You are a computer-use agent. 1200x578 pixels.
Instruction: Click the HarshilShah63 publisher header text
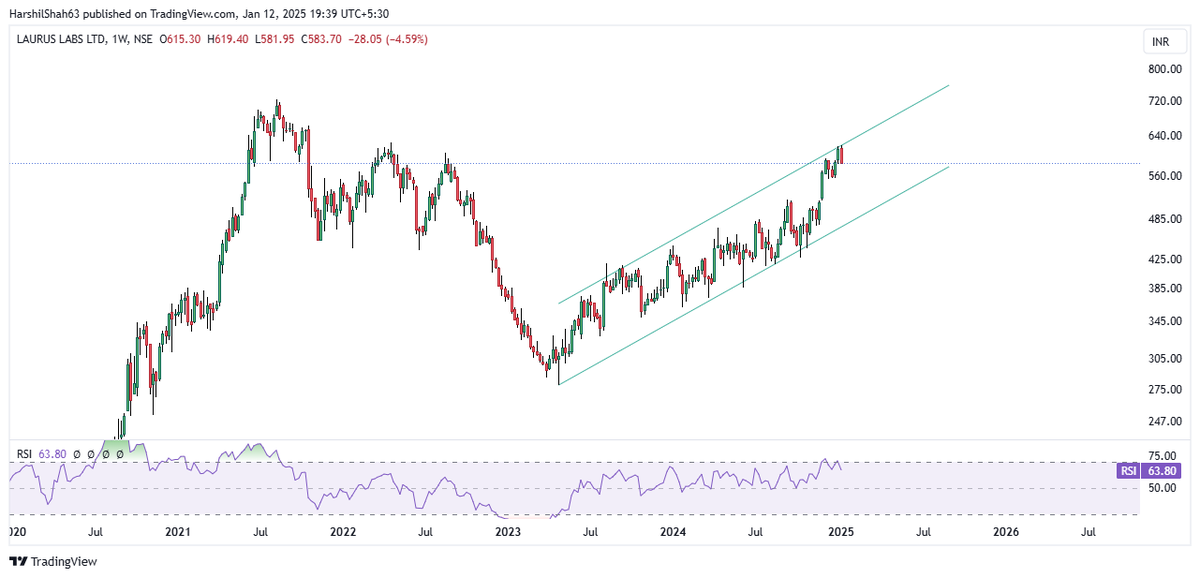coord(43,13)
